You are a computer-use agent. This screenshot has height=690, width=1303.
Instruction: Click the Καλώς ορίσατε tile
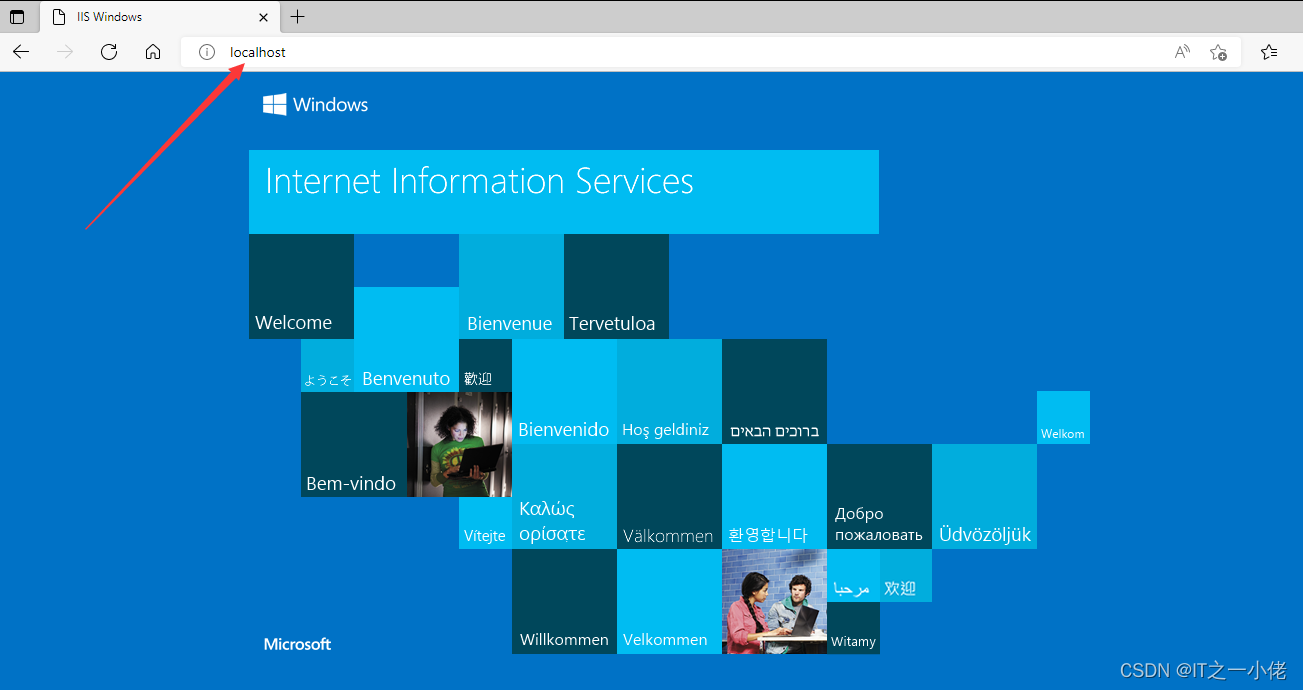tap(564, 496)
